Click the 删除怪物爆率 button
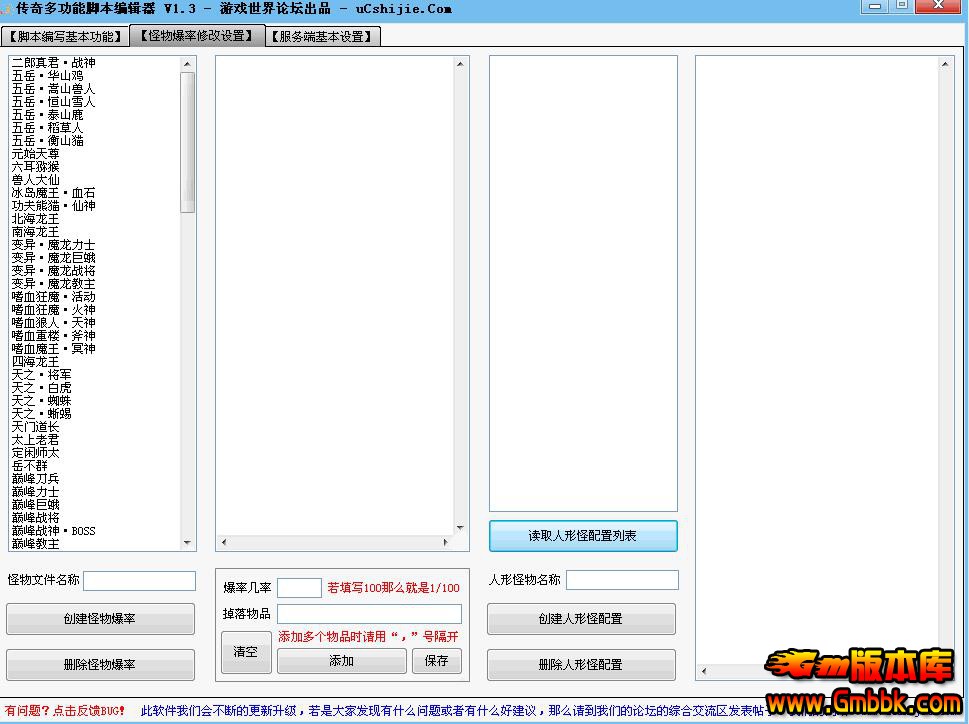Screen dimensions: 969x724 (x=100, y=664)
